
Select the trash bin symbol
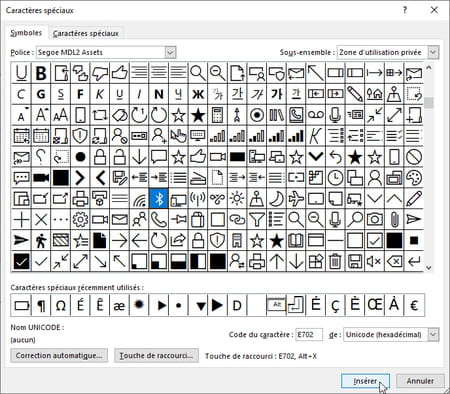pos(336,262)
